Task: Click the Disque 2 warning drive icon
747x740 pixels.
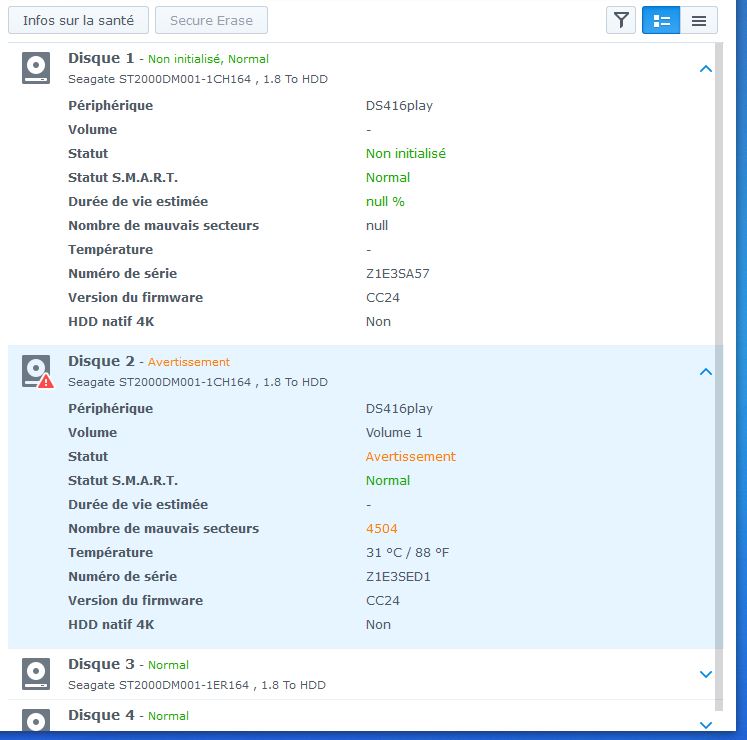Action: pyautogui.click(x=37, y=372)
